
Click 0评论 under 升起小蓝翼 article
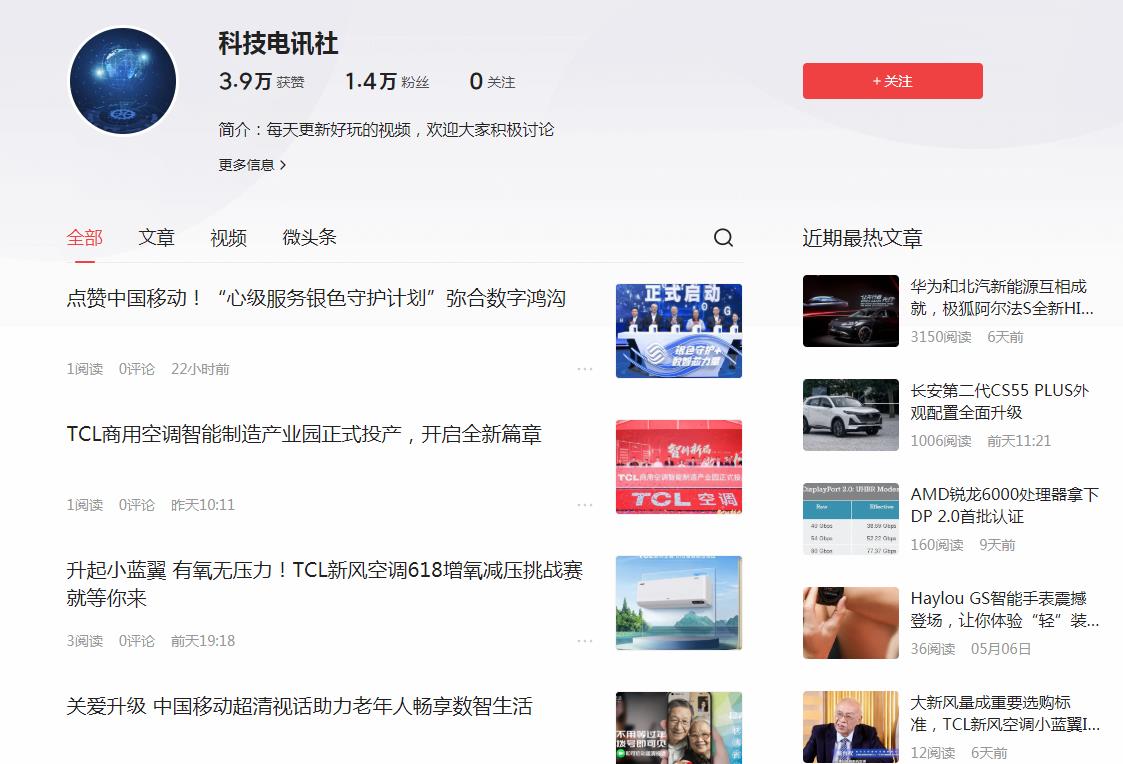pyautogui.click(x=137, y=641)
